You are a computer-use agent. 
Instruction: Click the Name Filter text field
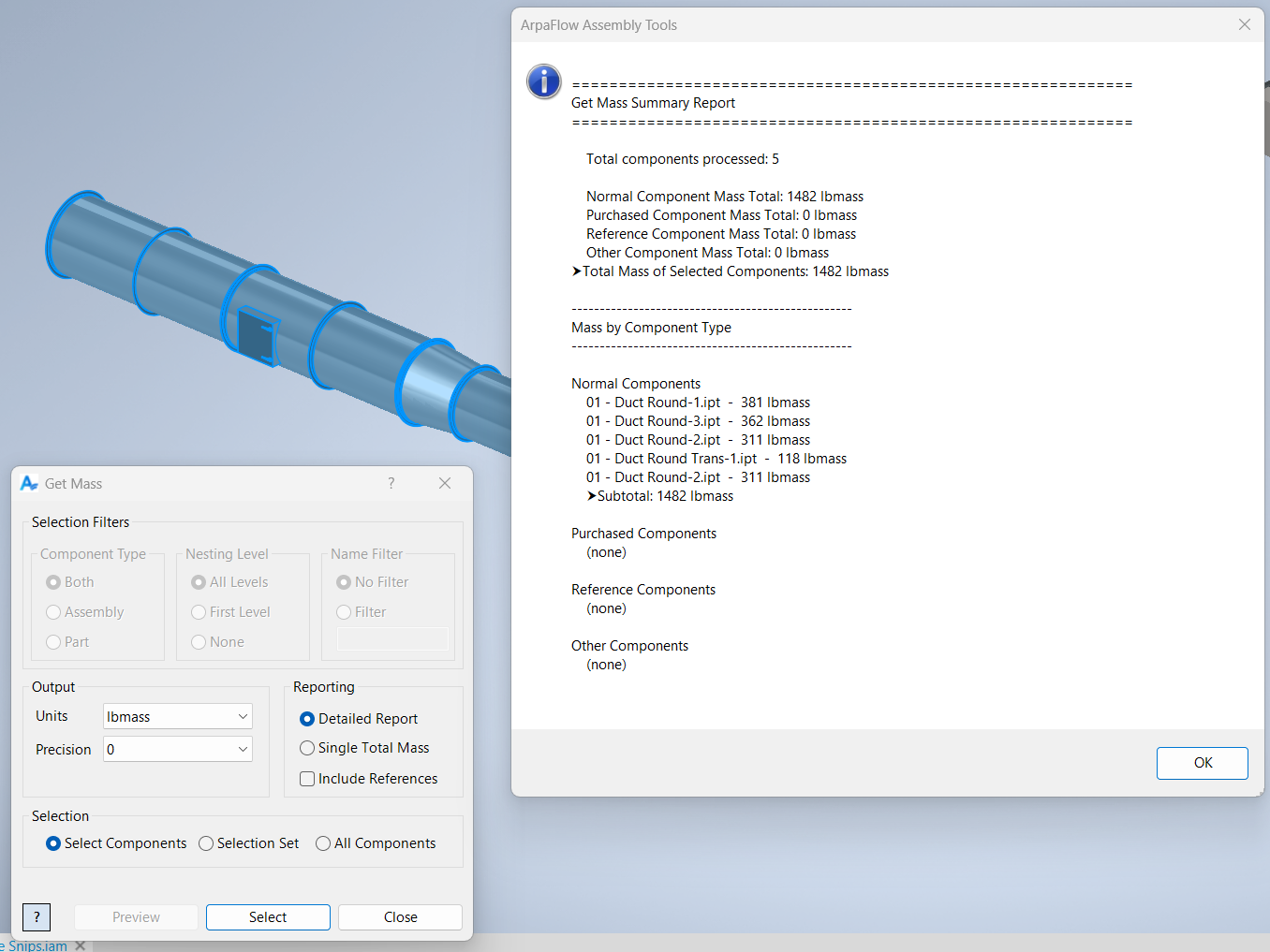coord(392,639)
